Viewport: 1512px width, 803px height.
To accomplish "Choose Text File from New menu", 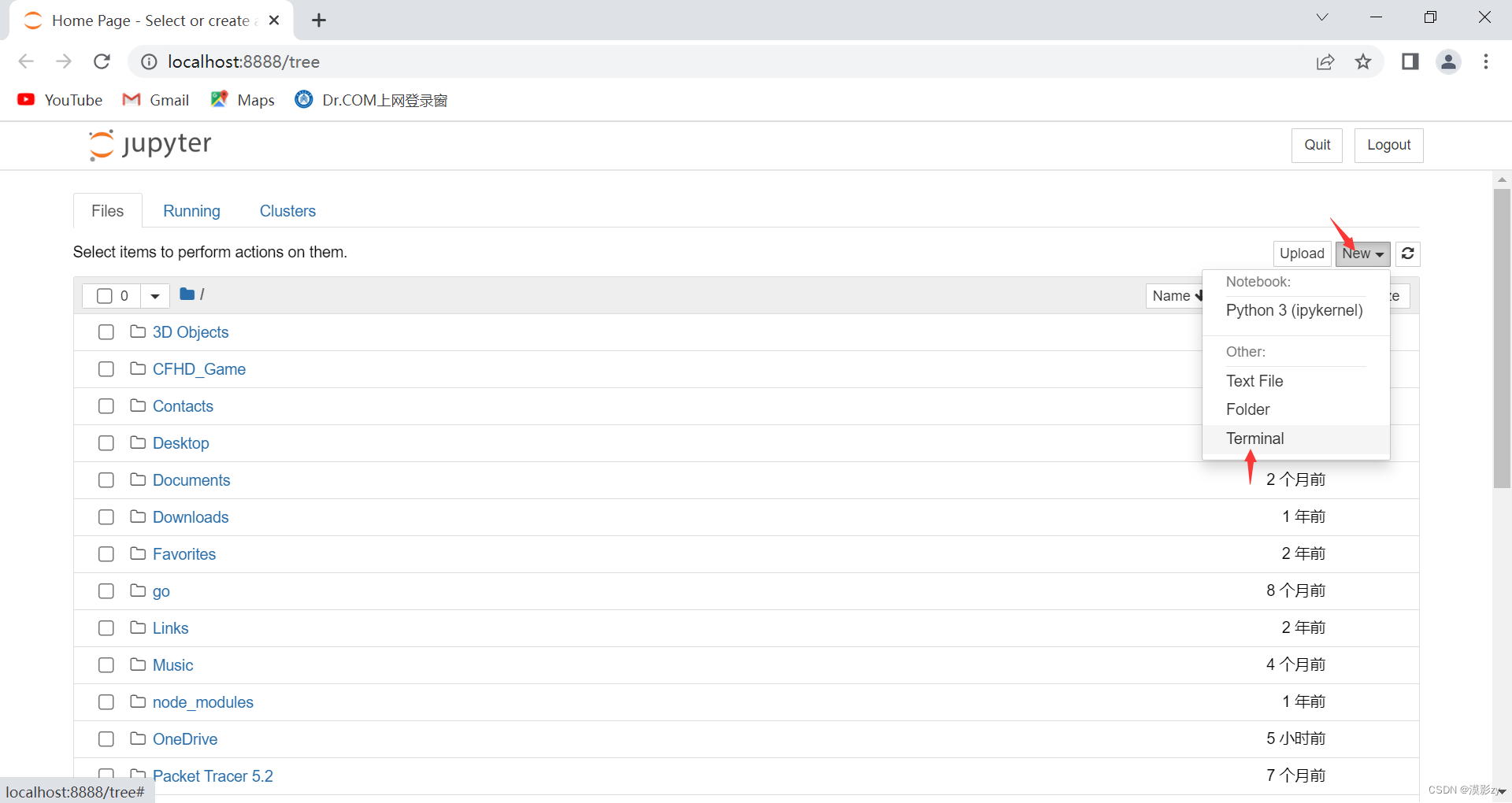I will [1295, 381].
